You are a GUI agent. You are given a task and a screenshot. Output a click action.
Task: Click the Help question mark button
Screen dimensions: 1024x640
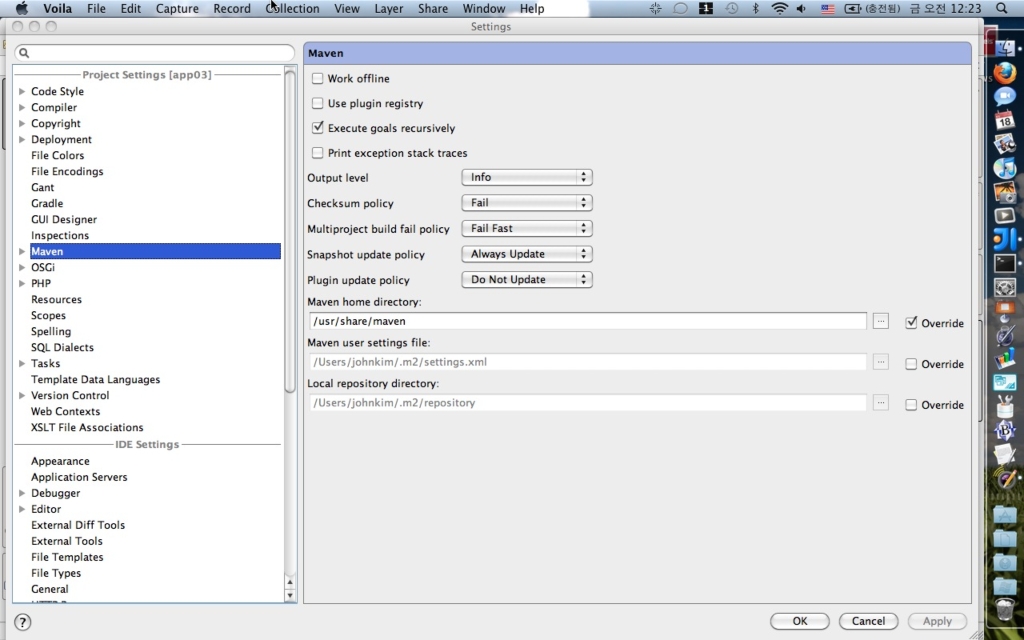click(x=22, y=622)
